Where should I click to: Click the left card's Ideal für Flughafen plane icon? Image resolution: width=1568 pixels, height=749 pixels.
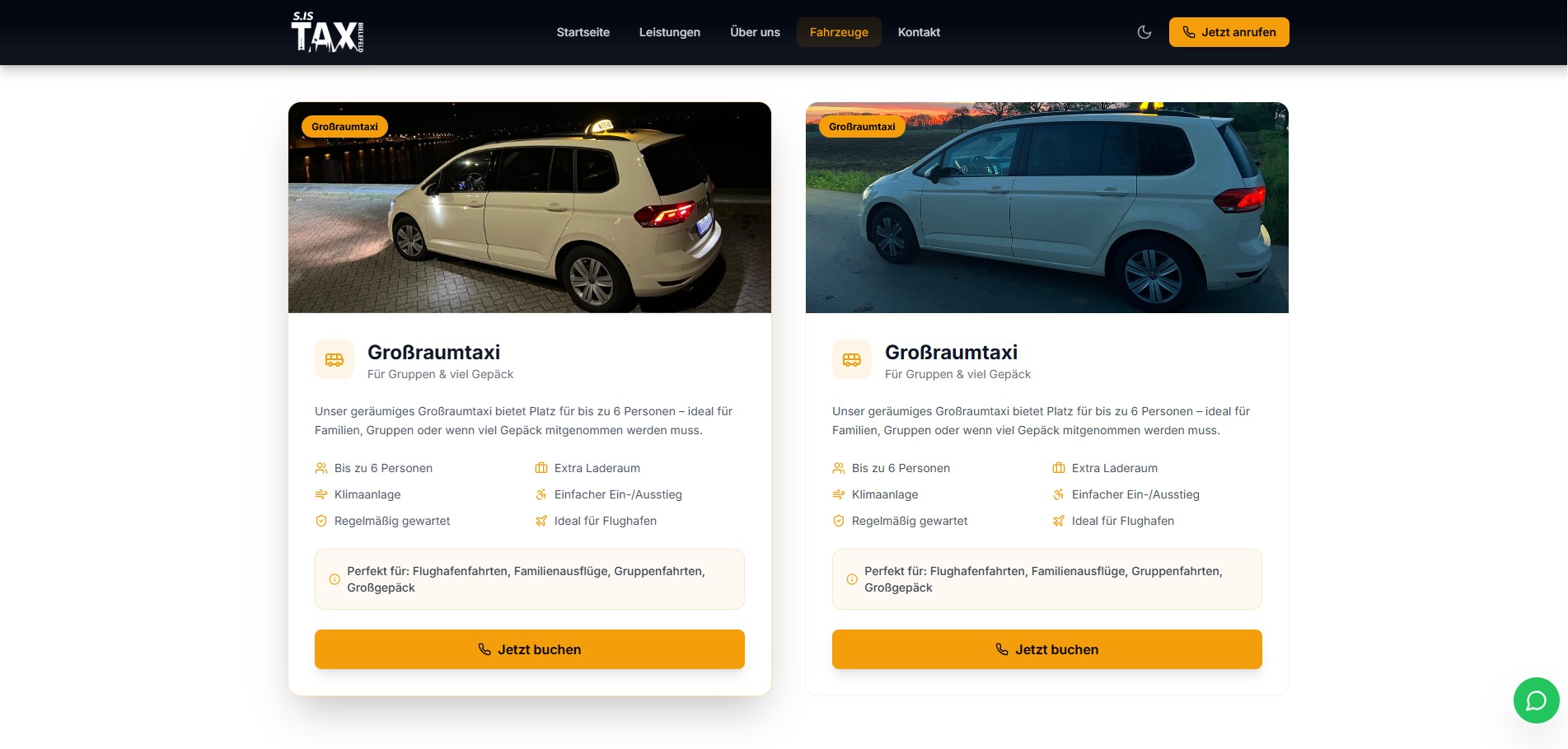[x=541, y=521]
